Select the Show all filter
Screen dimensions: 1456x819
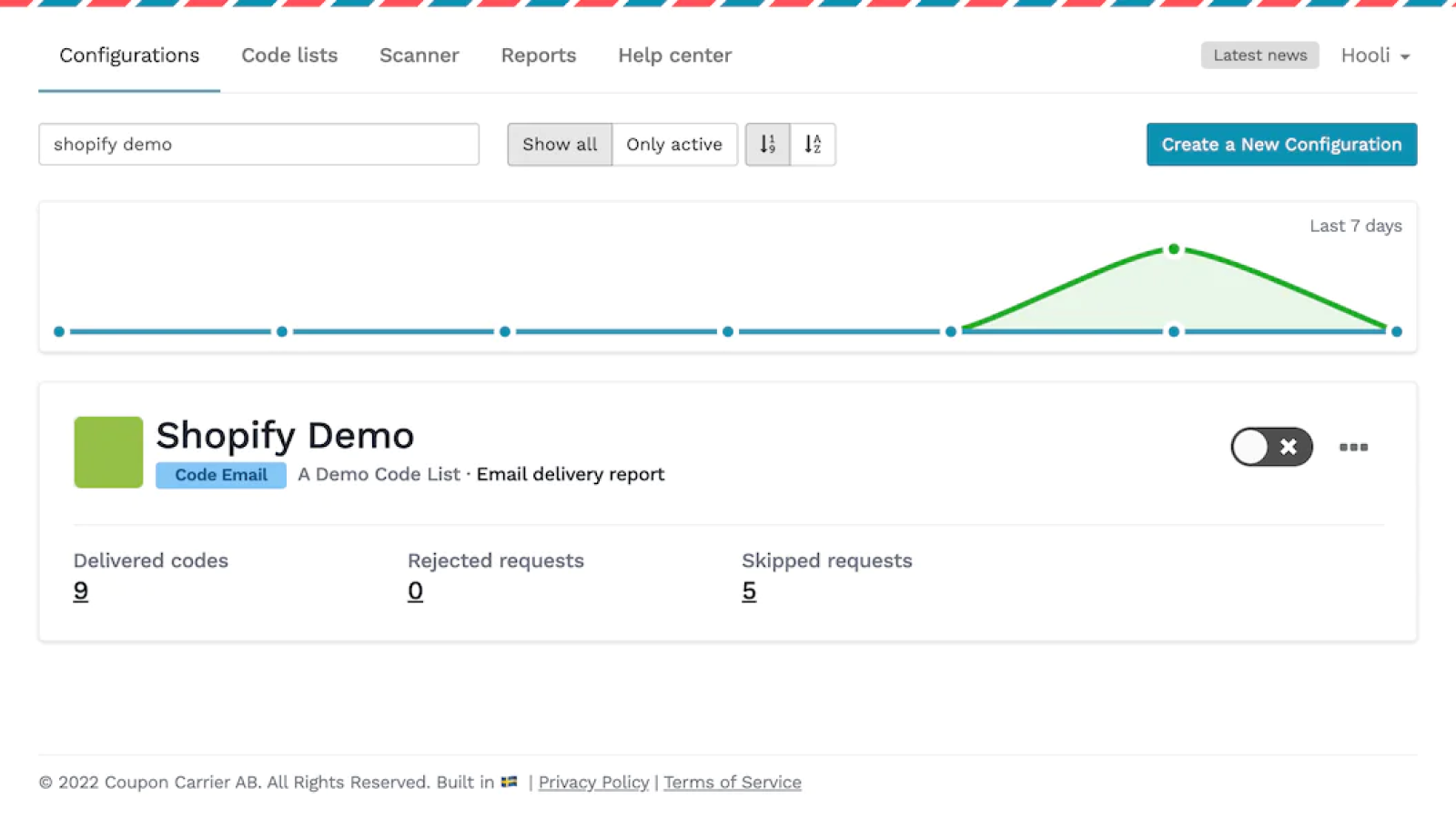(x=560, y=145)
